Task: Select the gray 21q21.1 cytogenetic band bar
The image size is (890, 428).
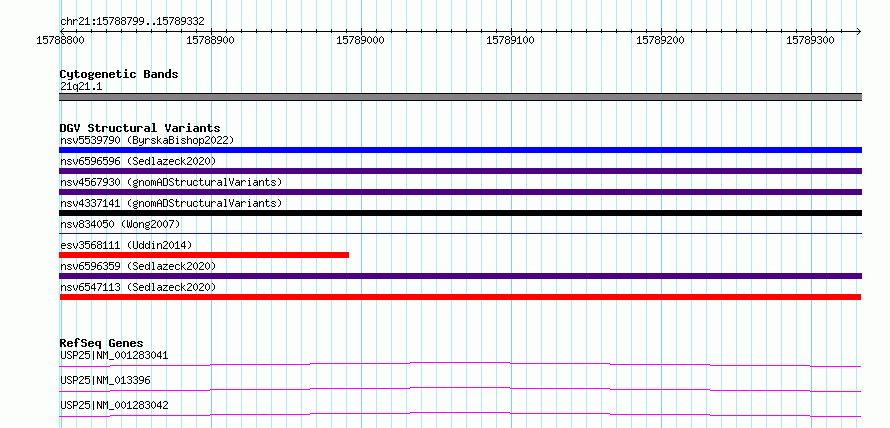Action: (x=460, y=97)
